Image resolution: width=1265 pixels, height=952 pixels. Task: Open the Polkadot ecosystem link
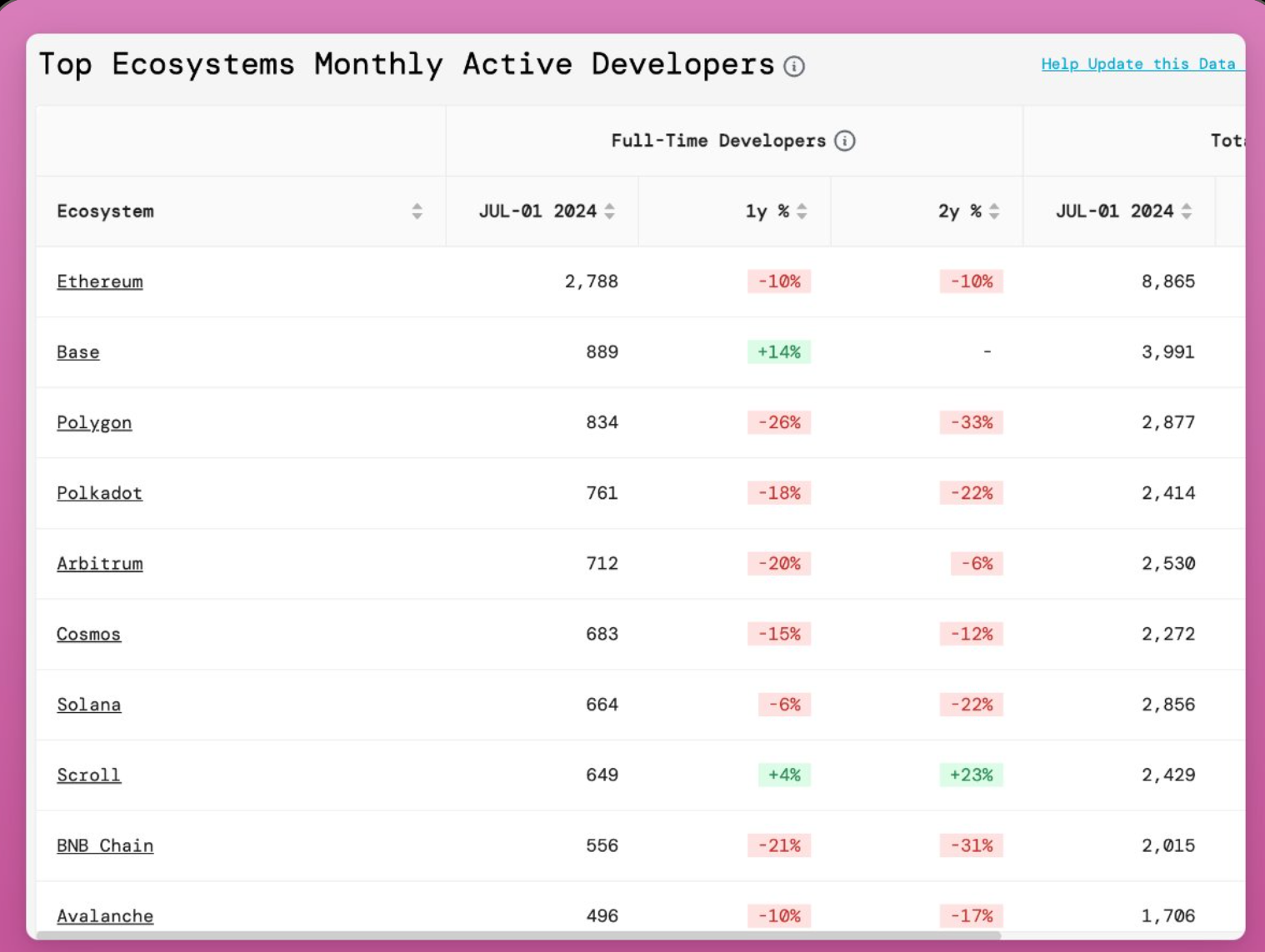(100, 493)
